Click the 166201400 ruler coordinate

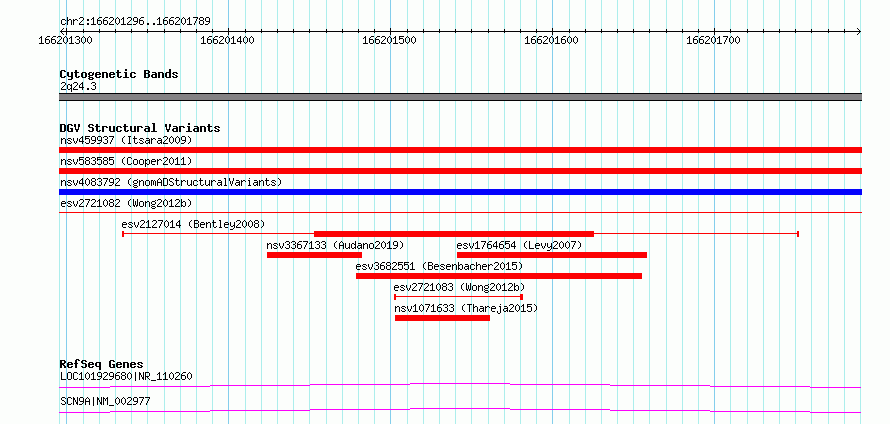pos(227,40)
